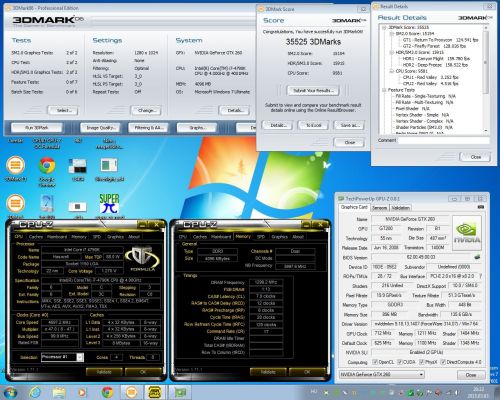Screen dimensions: 500x400
Task: Select the CPU-Z taskbar icon
Action: point(154,392)
